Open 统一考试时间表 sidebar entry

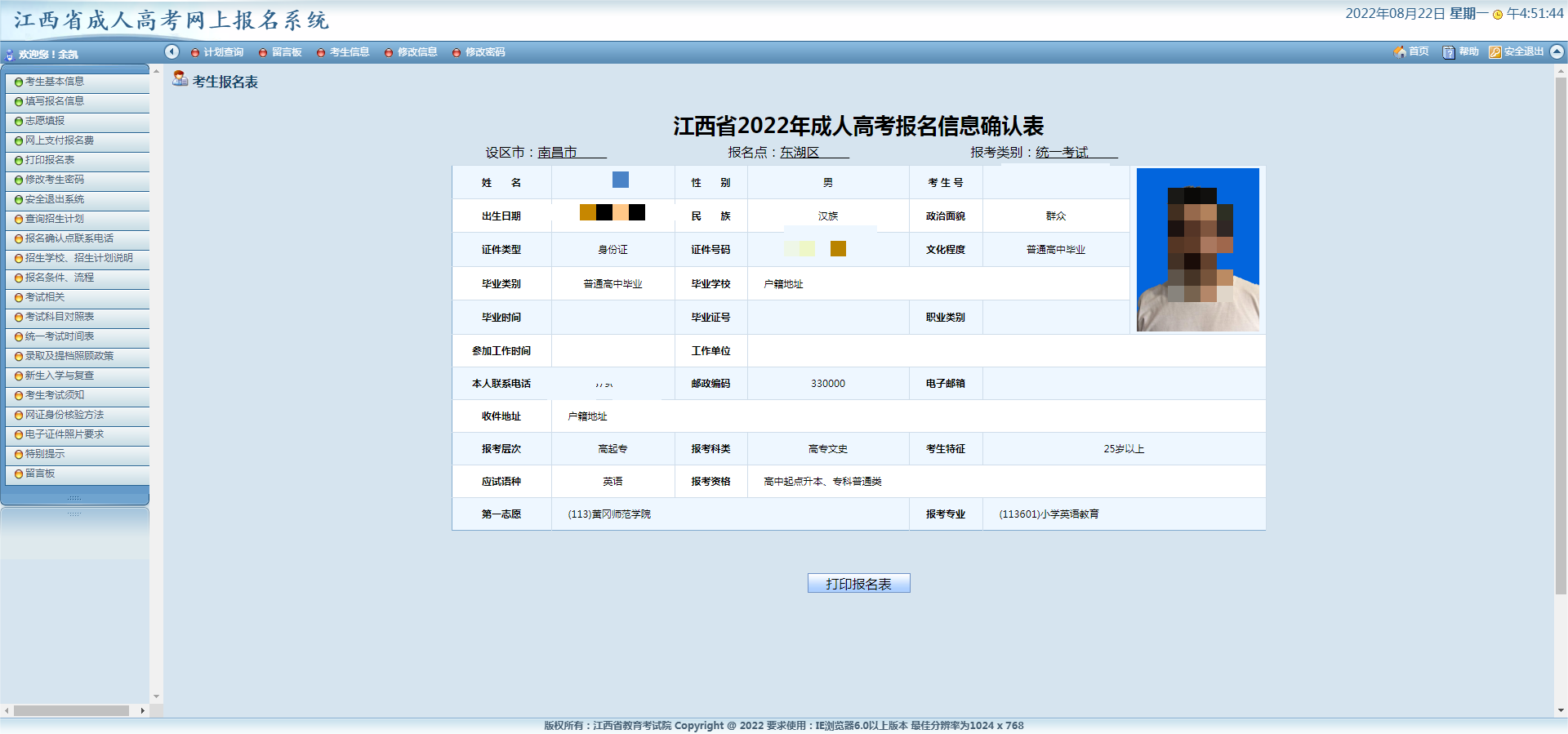point(59,336)
